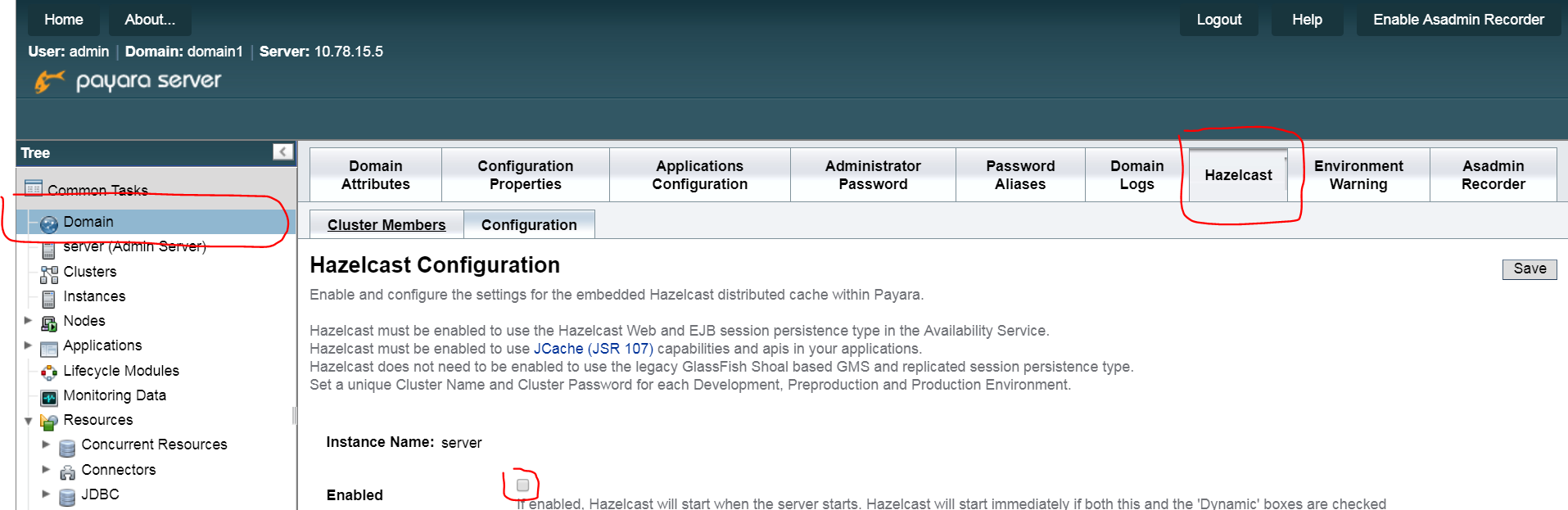Click the Applications icon in tree
The width and height of the screenshot is (1568, 510).
click(x=49, y=348)
